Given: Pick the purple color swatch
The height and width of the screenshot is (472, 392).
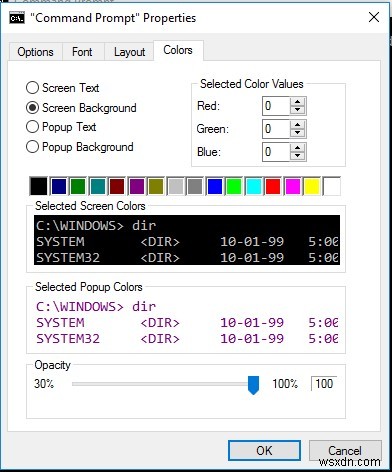Looking at the screenshot, I should pos(137,186).
